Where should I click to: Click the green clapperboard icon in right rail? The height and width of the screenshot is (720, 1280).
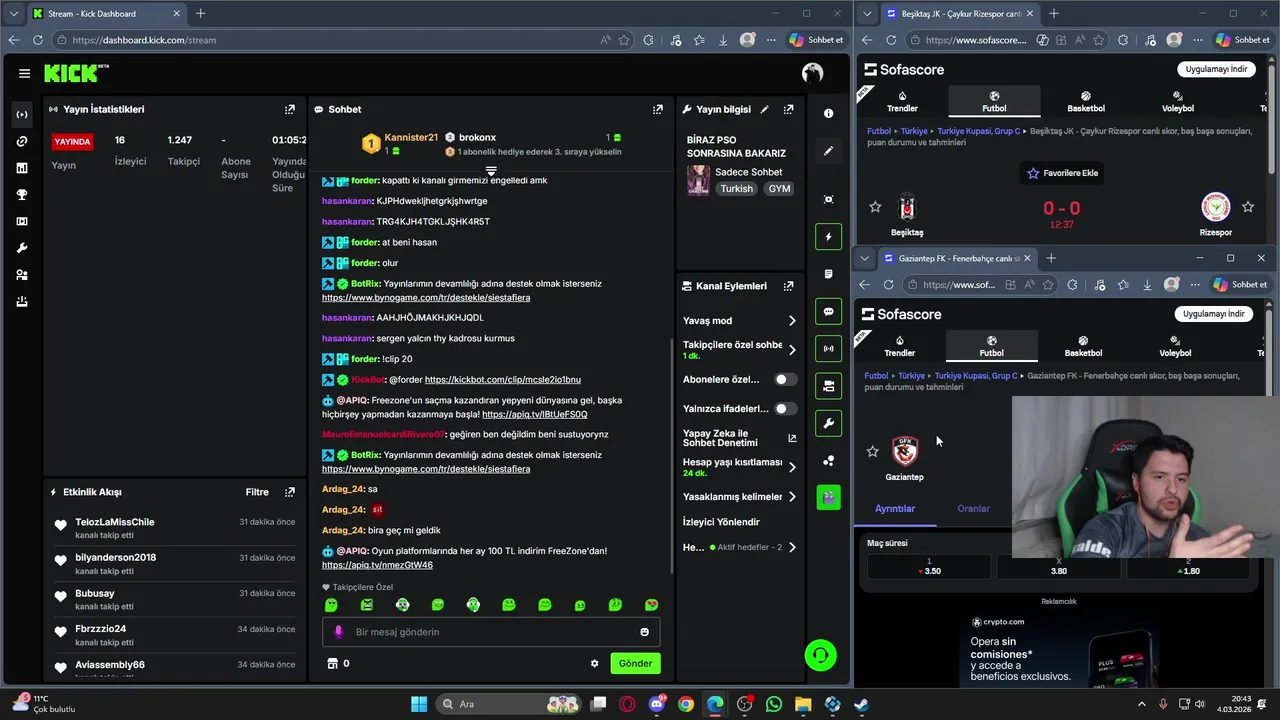pos(828,497)
